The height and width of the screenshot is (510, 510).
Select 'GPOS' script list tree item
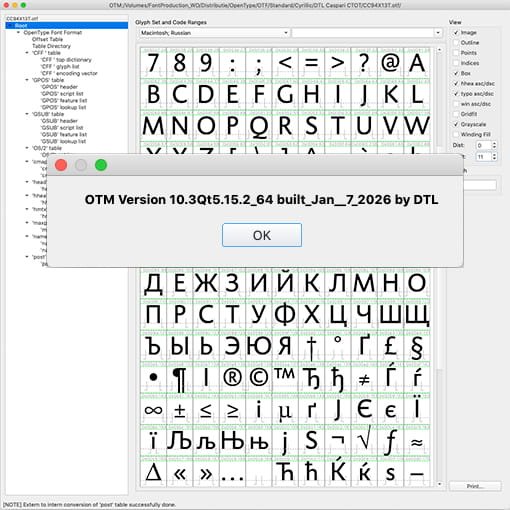coord(62,94)
